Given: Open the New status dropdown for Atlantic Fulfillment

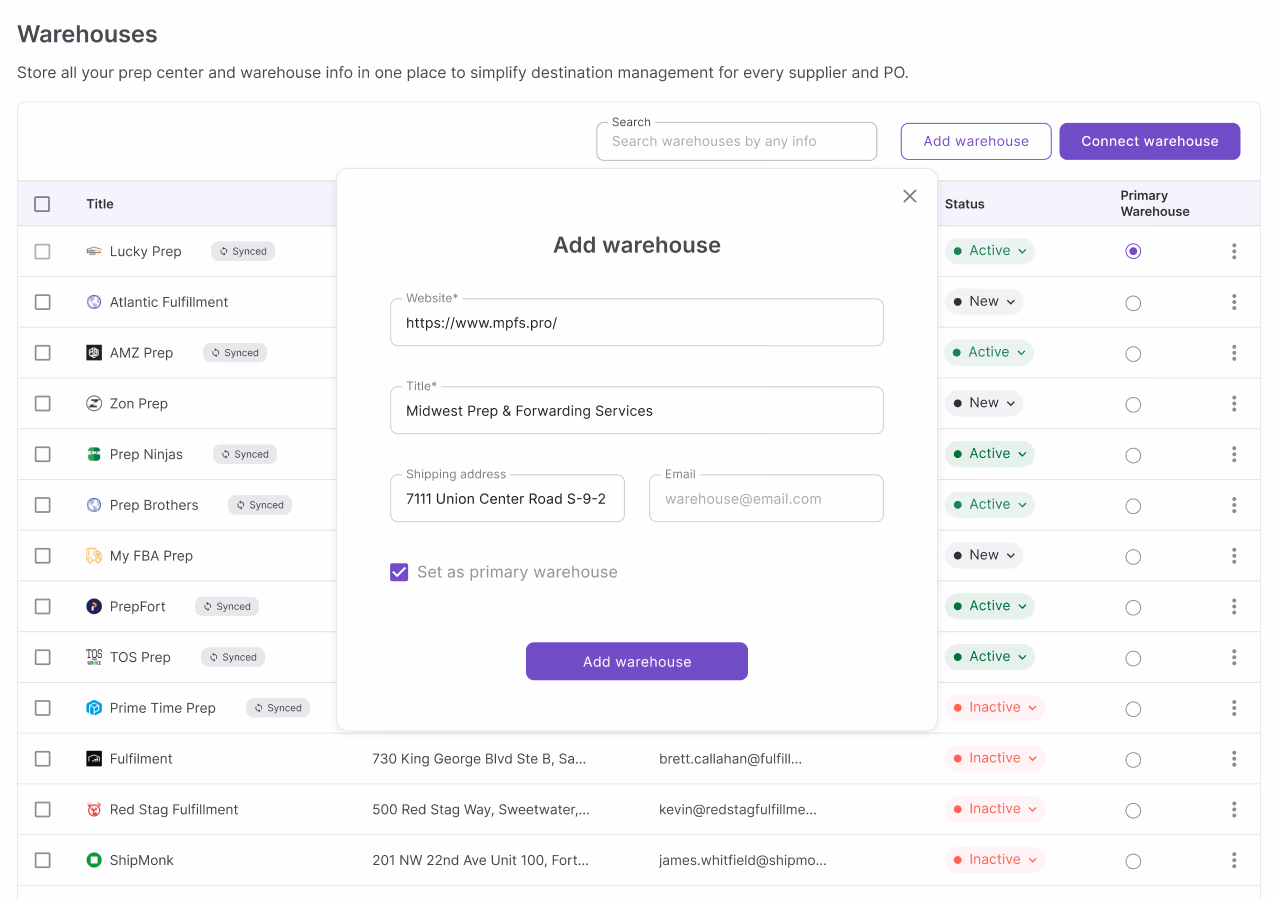Looking at the screenshot, I should pos(984,301).
